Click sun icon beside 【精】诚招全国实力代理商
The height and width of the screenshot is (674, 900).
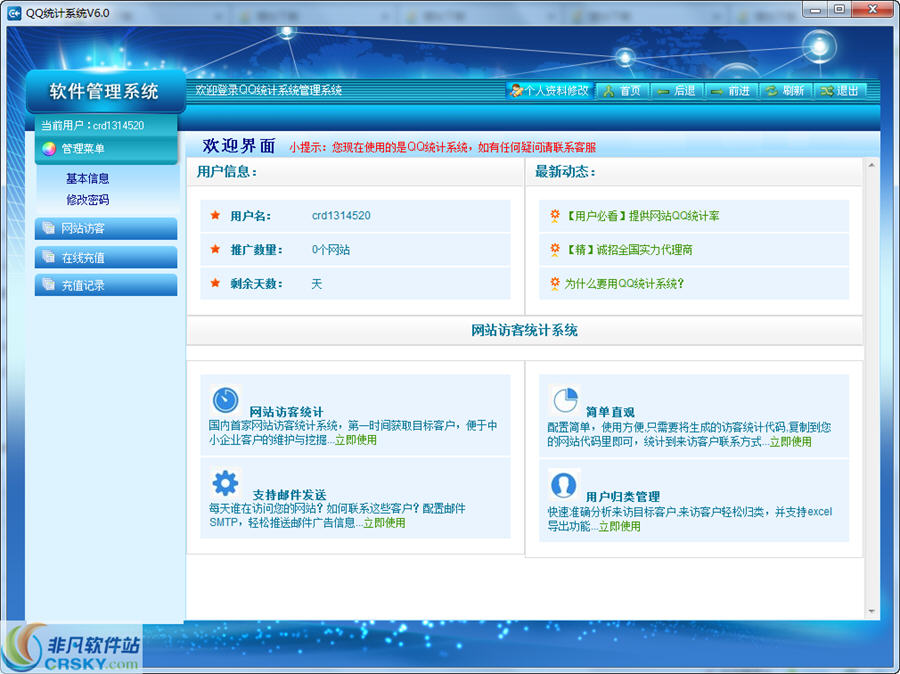(554, 250)
